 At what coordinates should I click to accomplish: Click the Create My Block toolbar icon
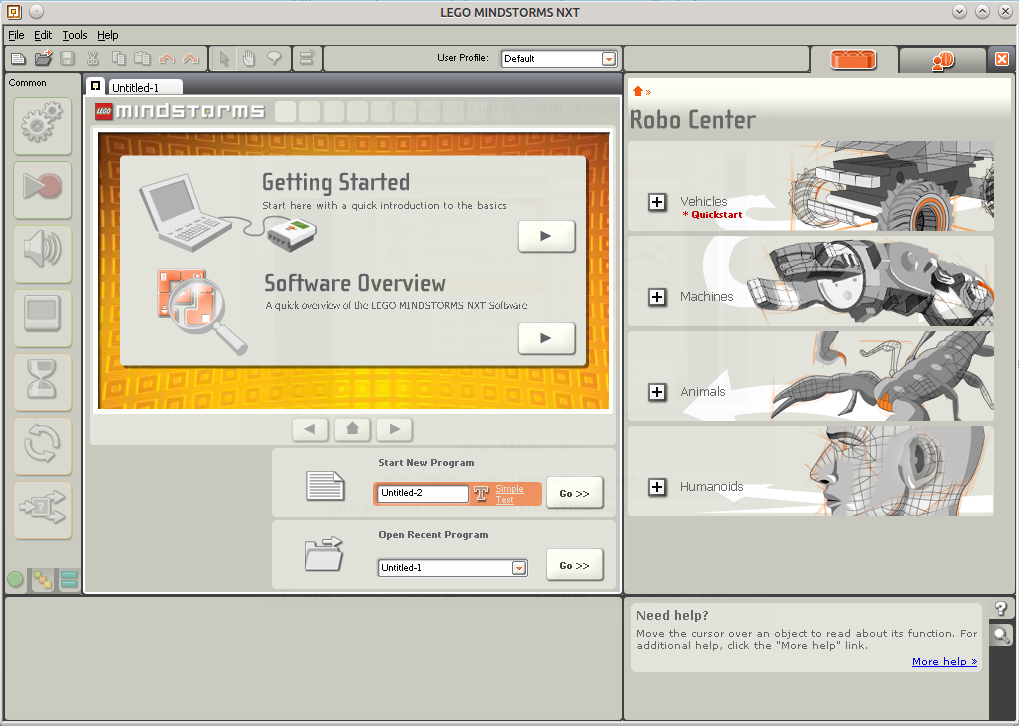[x=307, y=58]
